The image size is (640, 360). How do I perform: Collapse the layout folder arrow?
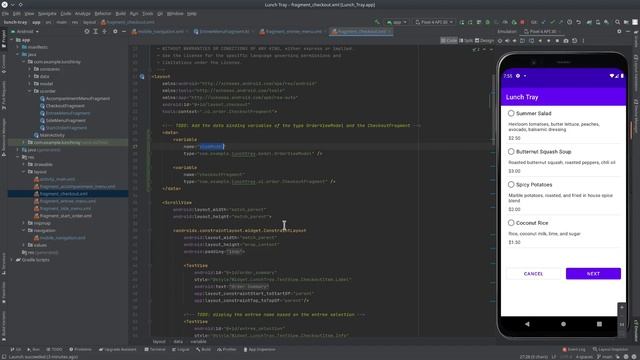click(x=24, y=172)
